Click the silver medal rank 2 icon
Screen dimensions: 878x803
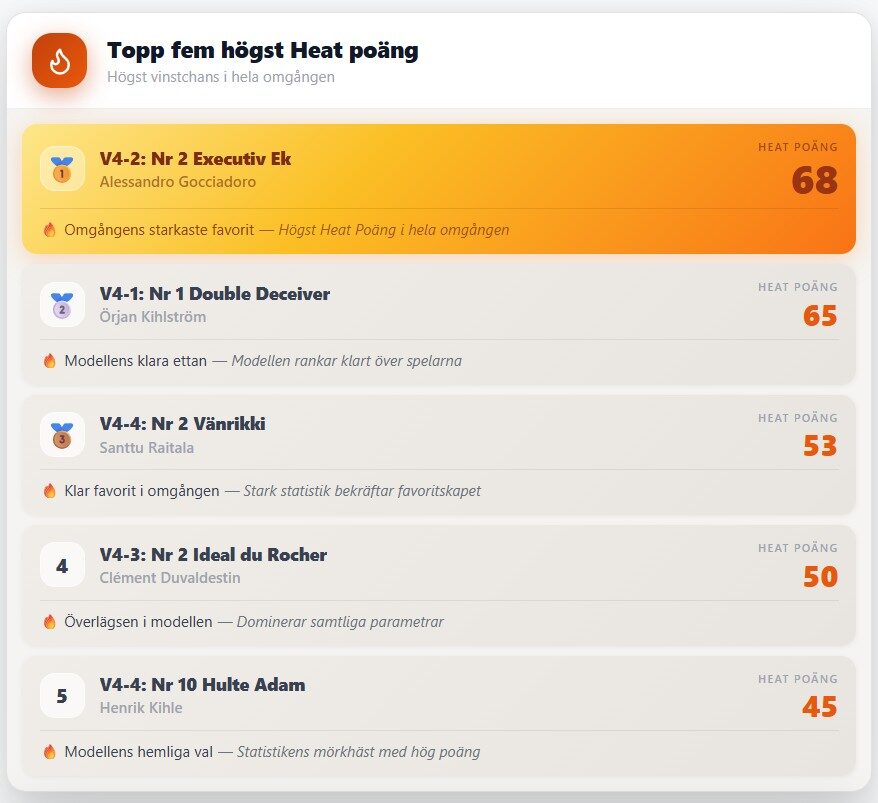tap(62, 305)
